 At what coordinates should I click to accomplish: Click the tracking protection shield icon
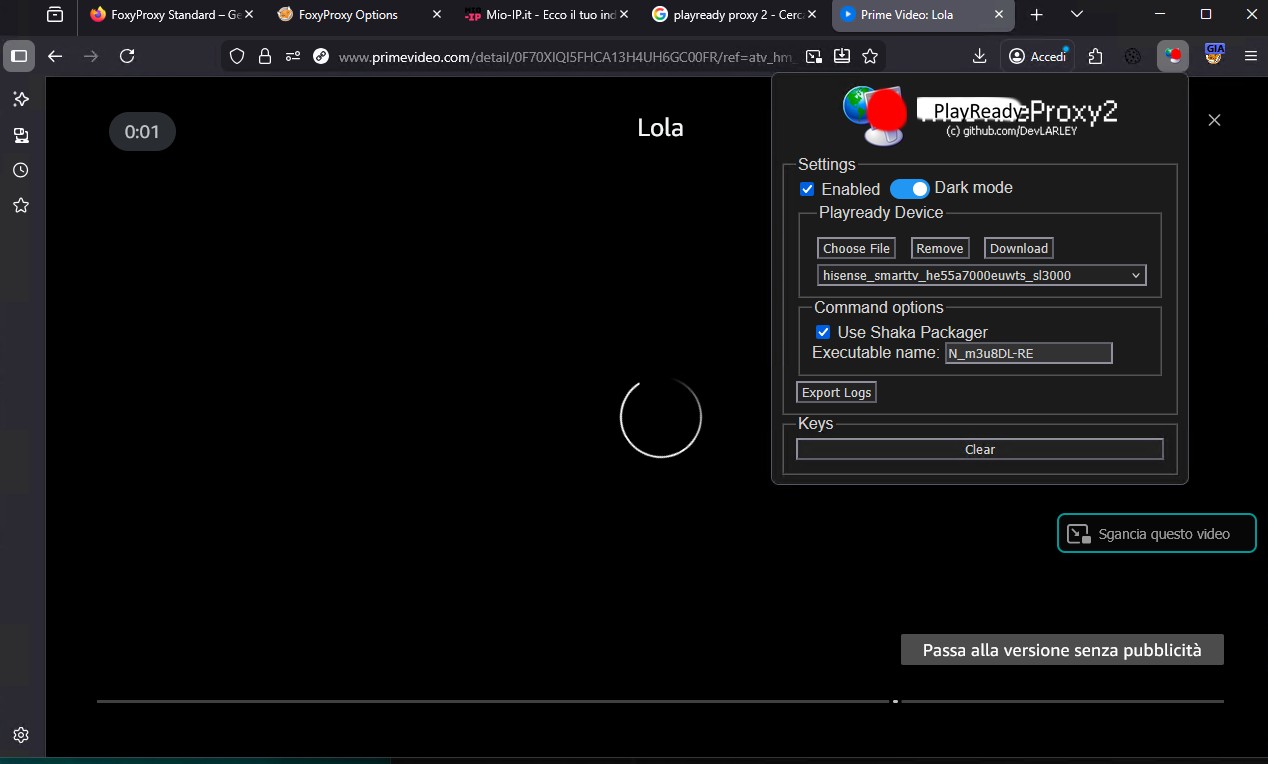pyautogui.click(x=237, y=56)
